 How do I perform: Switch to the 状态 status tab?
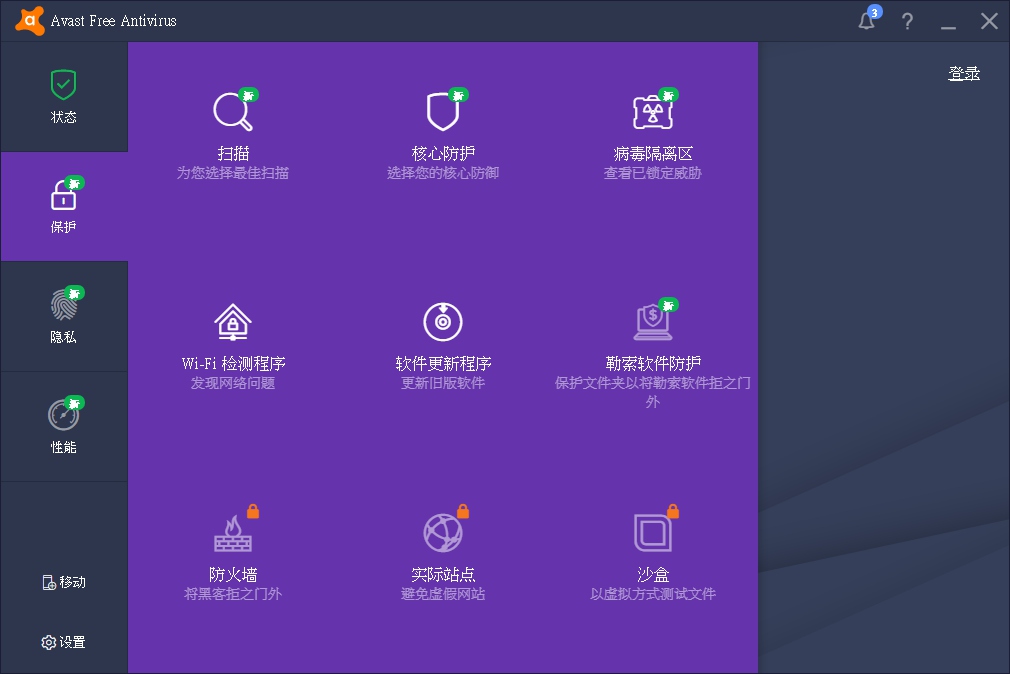[x=64, y=97]
